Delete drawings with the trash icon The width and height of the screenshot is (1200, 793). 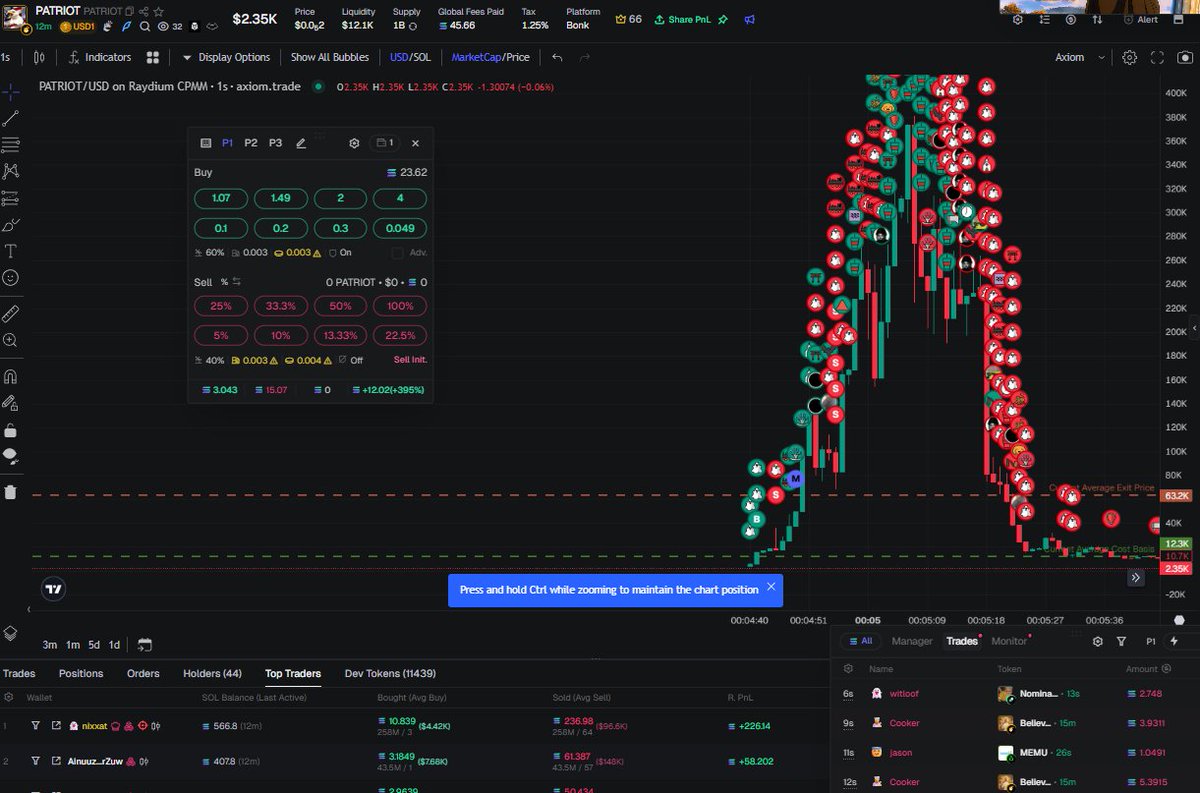(x=11, y=492)
